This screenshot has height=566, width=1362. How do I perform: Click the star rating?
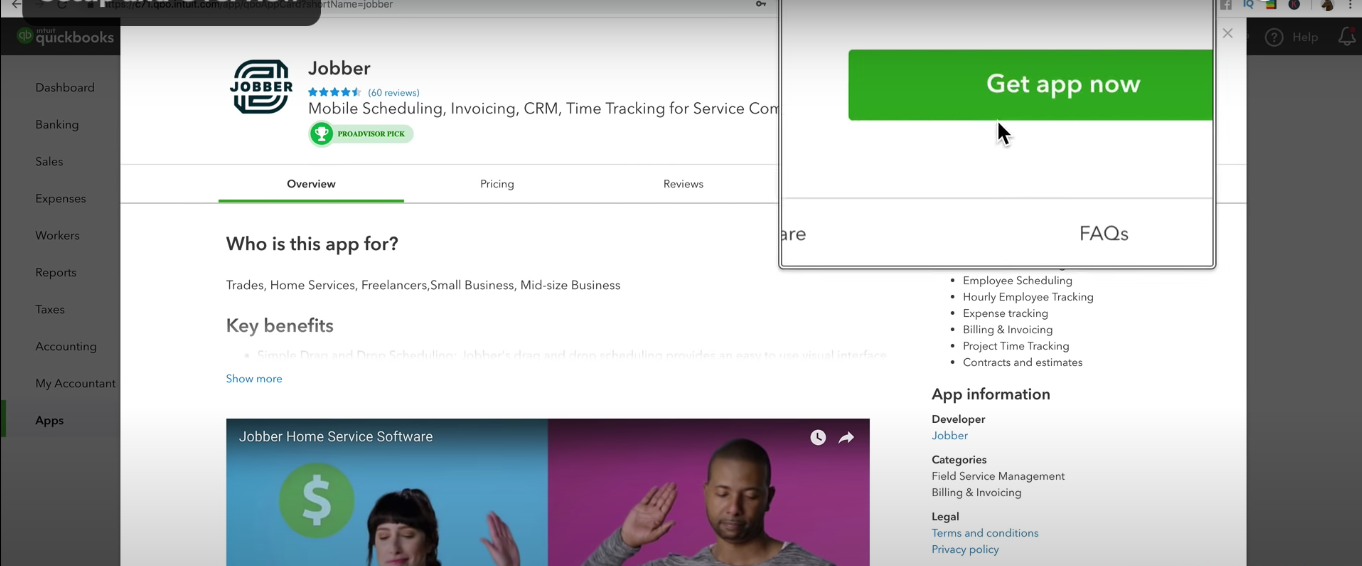[x=335, y=92]
